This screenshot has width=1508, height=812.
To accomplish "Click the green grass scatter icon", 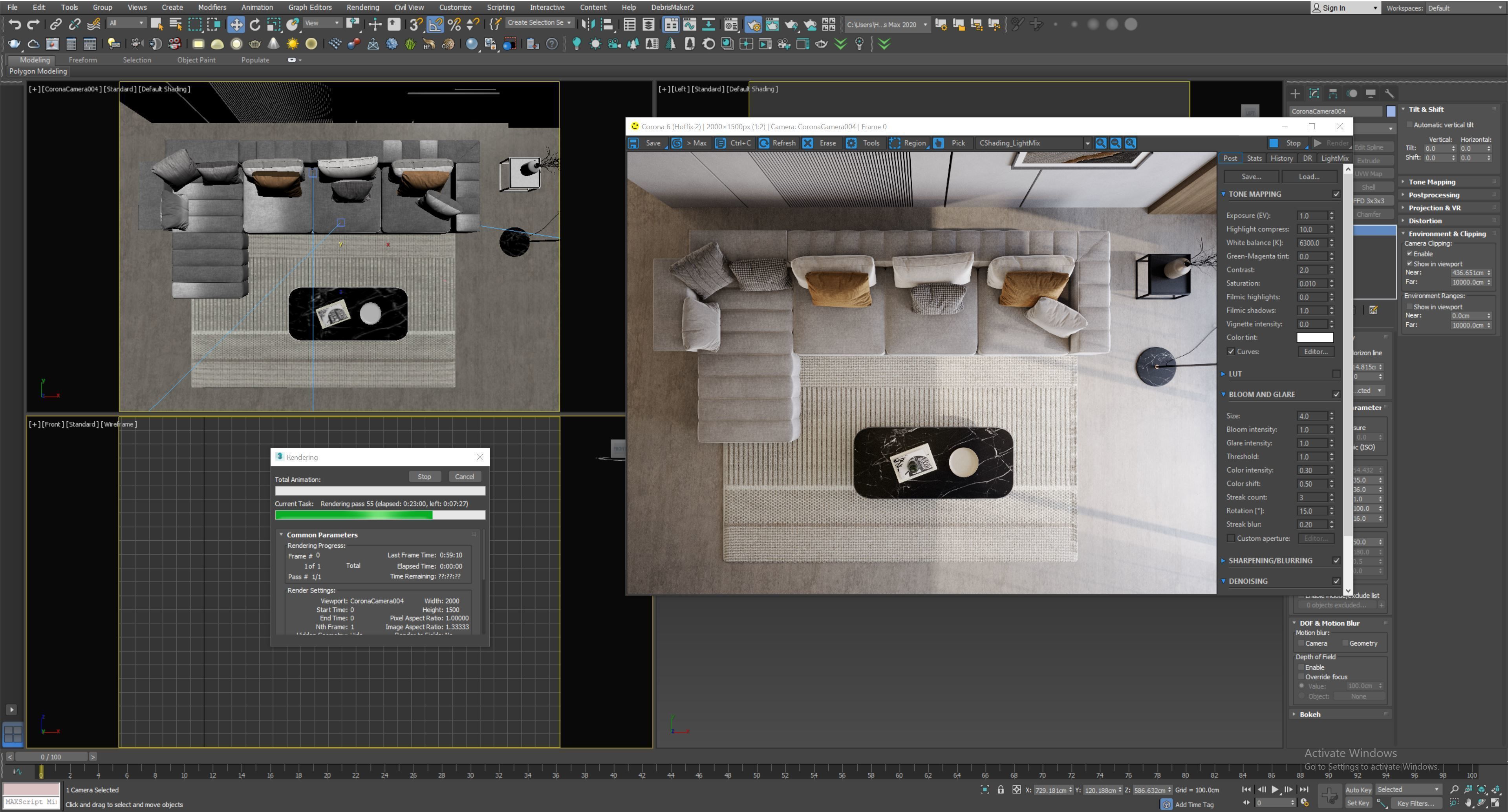I will coord(410,44).
